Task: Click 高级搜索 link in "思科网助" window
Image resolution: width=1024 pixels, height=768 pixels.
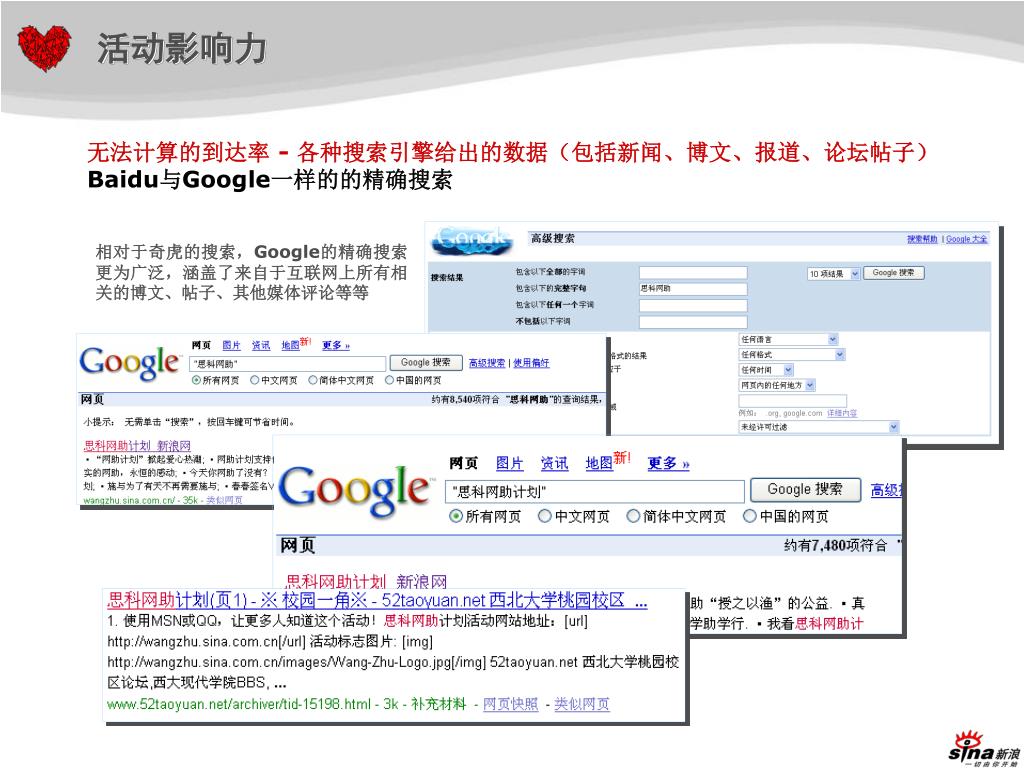Action: (487, 363)
